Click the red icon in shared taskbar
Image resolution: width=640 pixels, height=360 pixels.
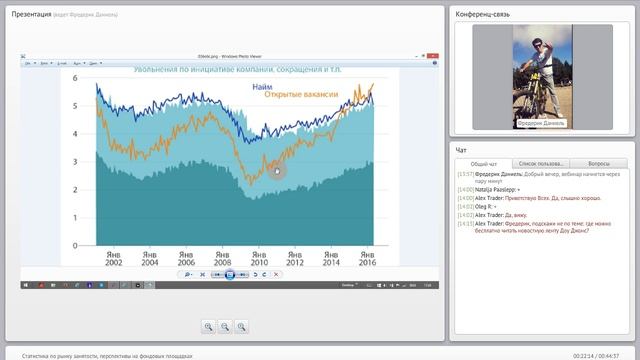(x=41, y=285)
